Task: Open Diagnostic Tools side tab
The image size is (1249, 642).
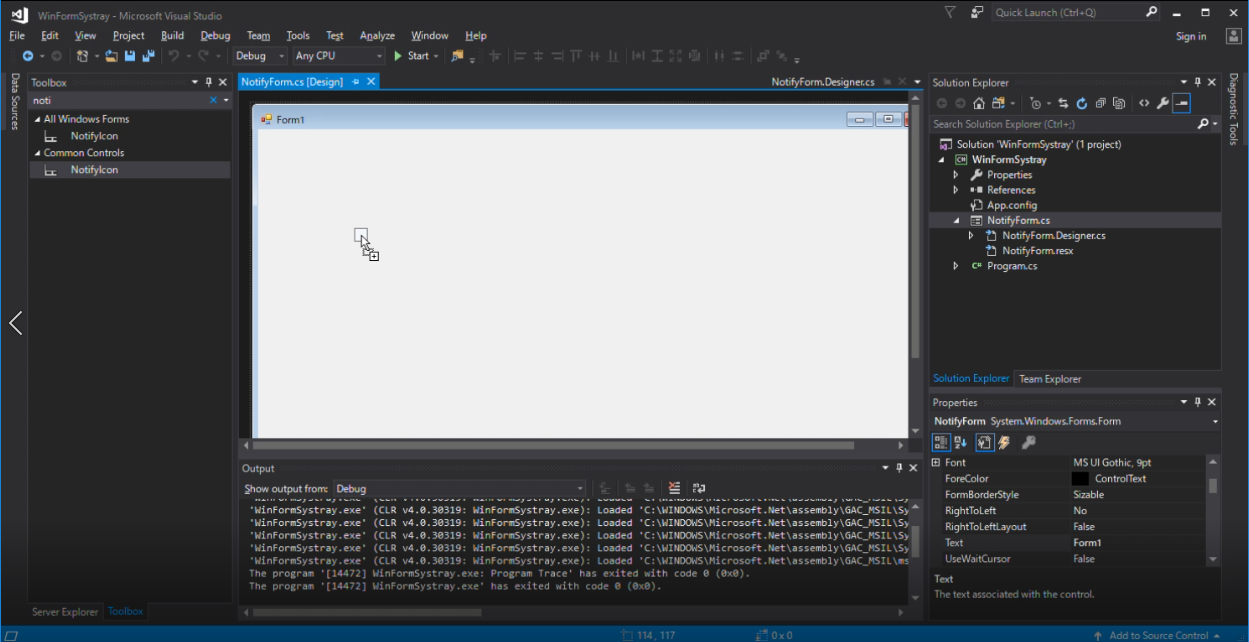Action: pyautogui.click(x=1233, y=110)
